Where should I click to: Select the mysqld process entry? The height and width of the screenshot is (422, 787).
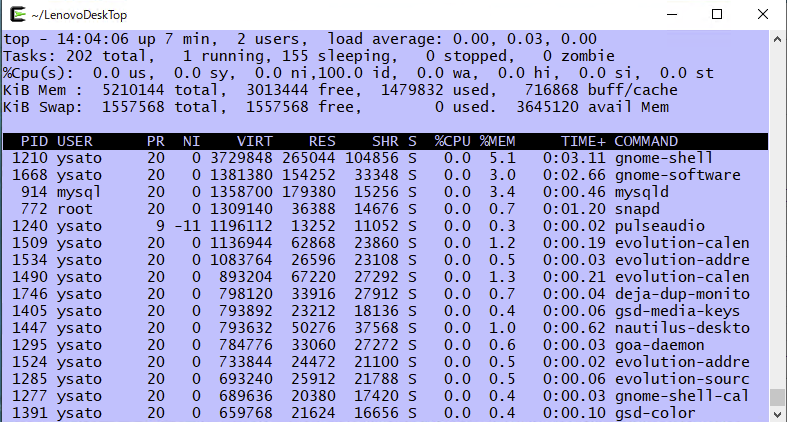[x=642, y=192]
